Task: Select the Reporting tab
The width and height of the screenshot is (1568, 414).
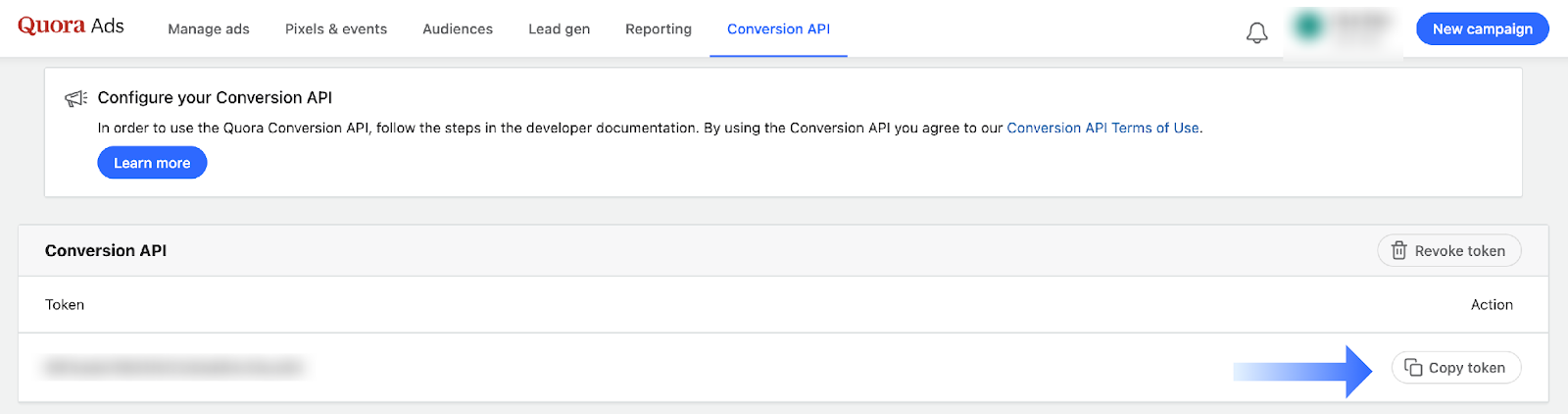Action: point(659,29)
